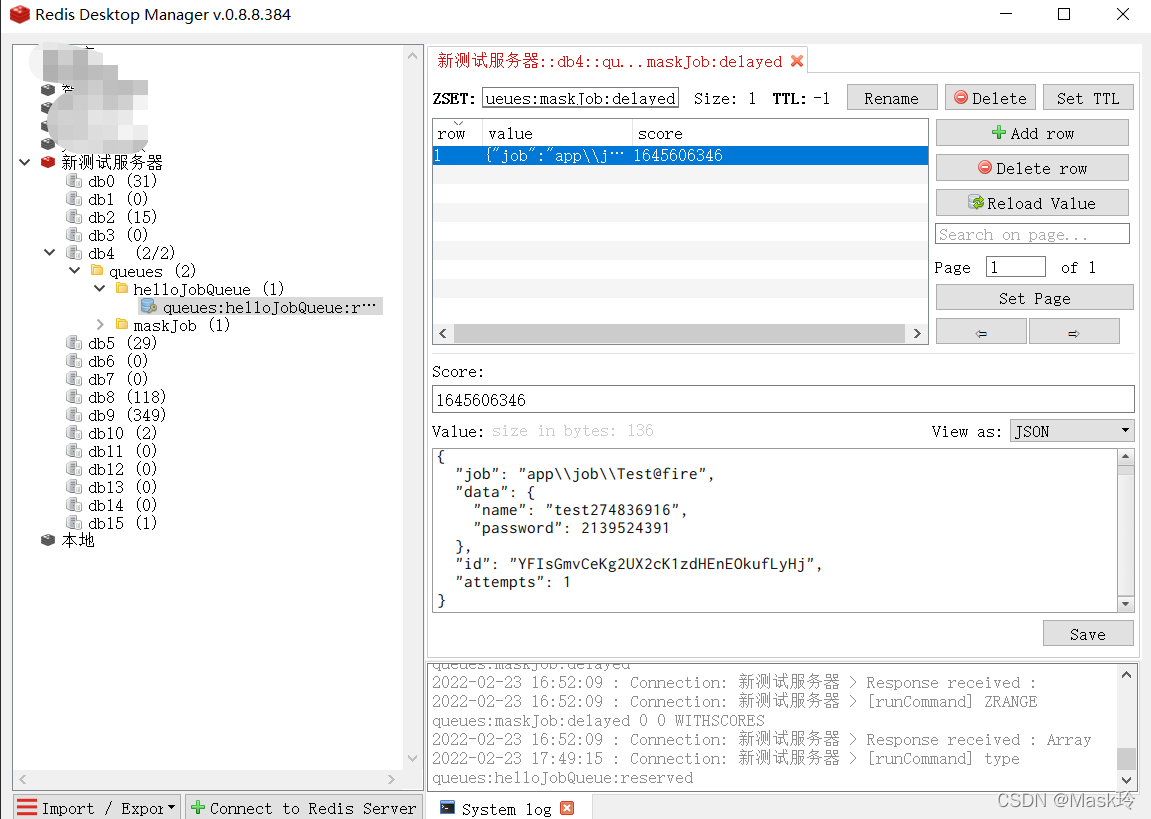Screen dimensions: 1151x819
Task: Collapse the db4 database node
Action: point(49,252)
